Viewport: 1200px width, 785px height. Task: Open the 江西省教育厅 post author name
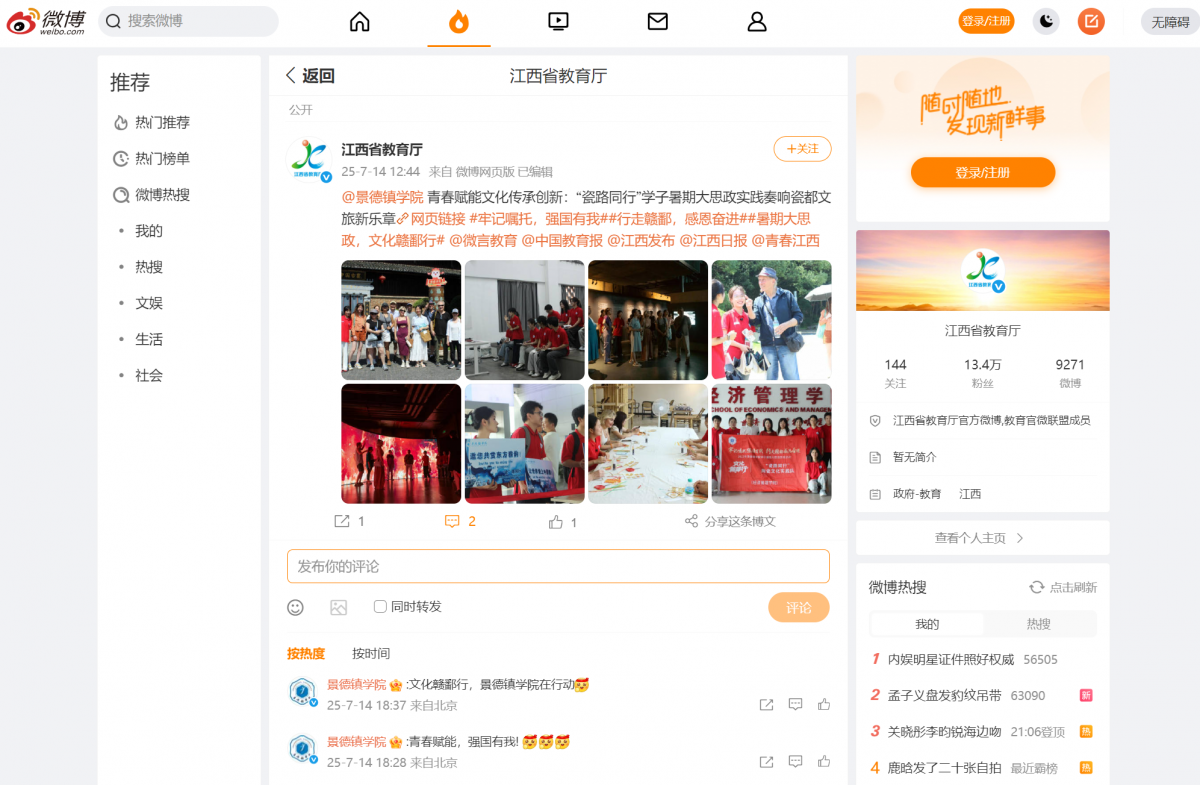(x=382, y=150)
